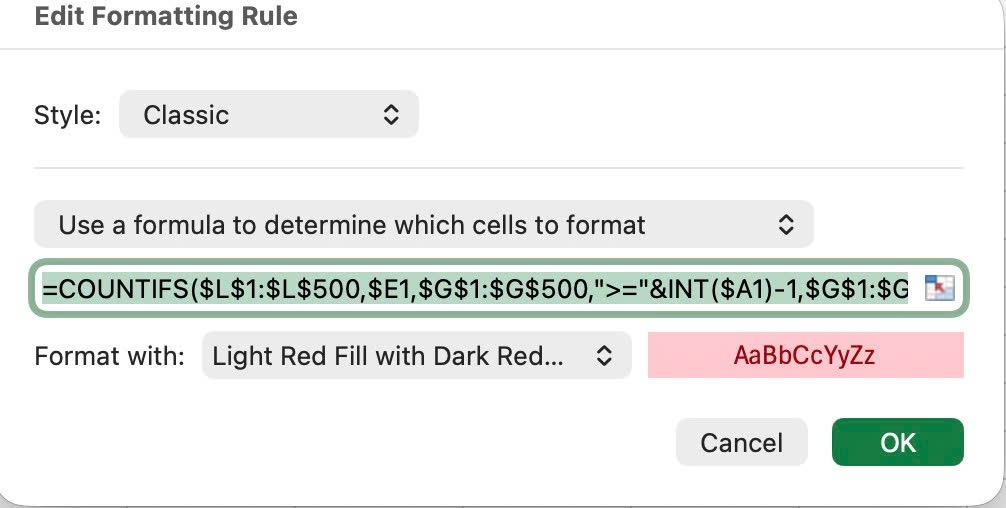This screenshot has width=1006, height=508.
Task: Click the Format with dropdown chevron arrows
Action: point(604,355)
